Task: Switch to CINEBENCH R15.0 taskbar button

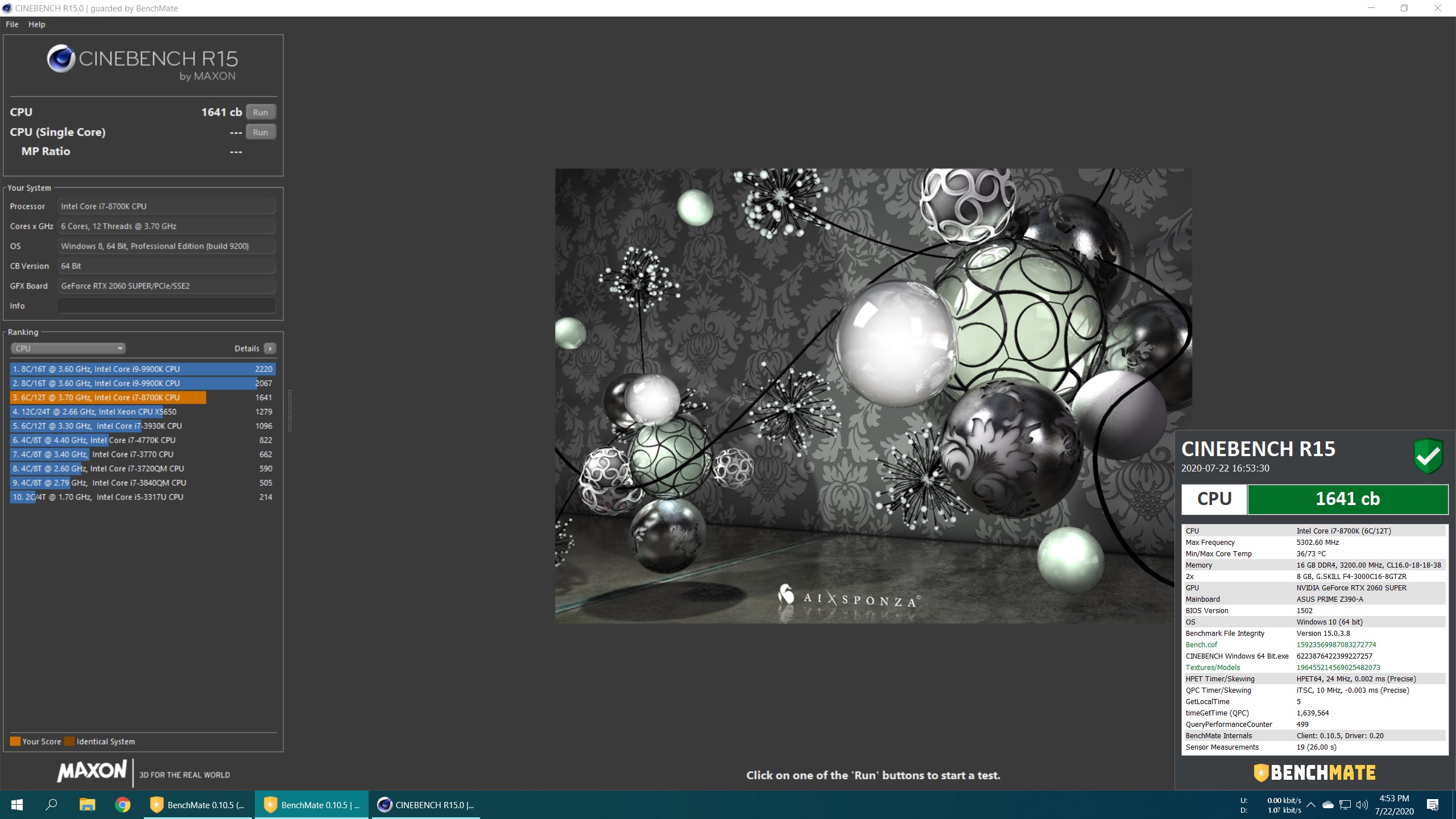Action: 426,805
